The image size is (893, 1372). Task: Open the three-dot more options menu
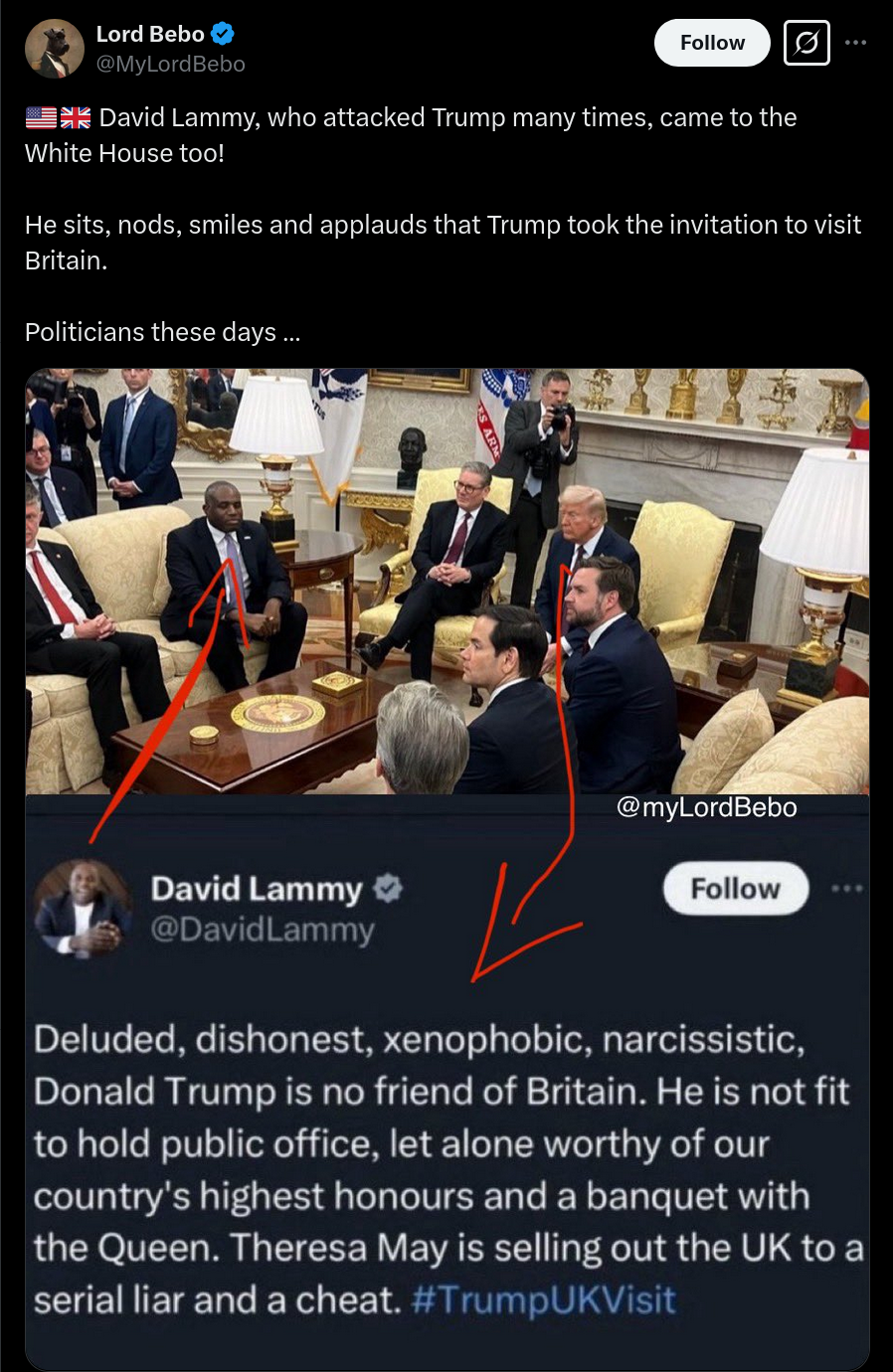tap(855, 43)
